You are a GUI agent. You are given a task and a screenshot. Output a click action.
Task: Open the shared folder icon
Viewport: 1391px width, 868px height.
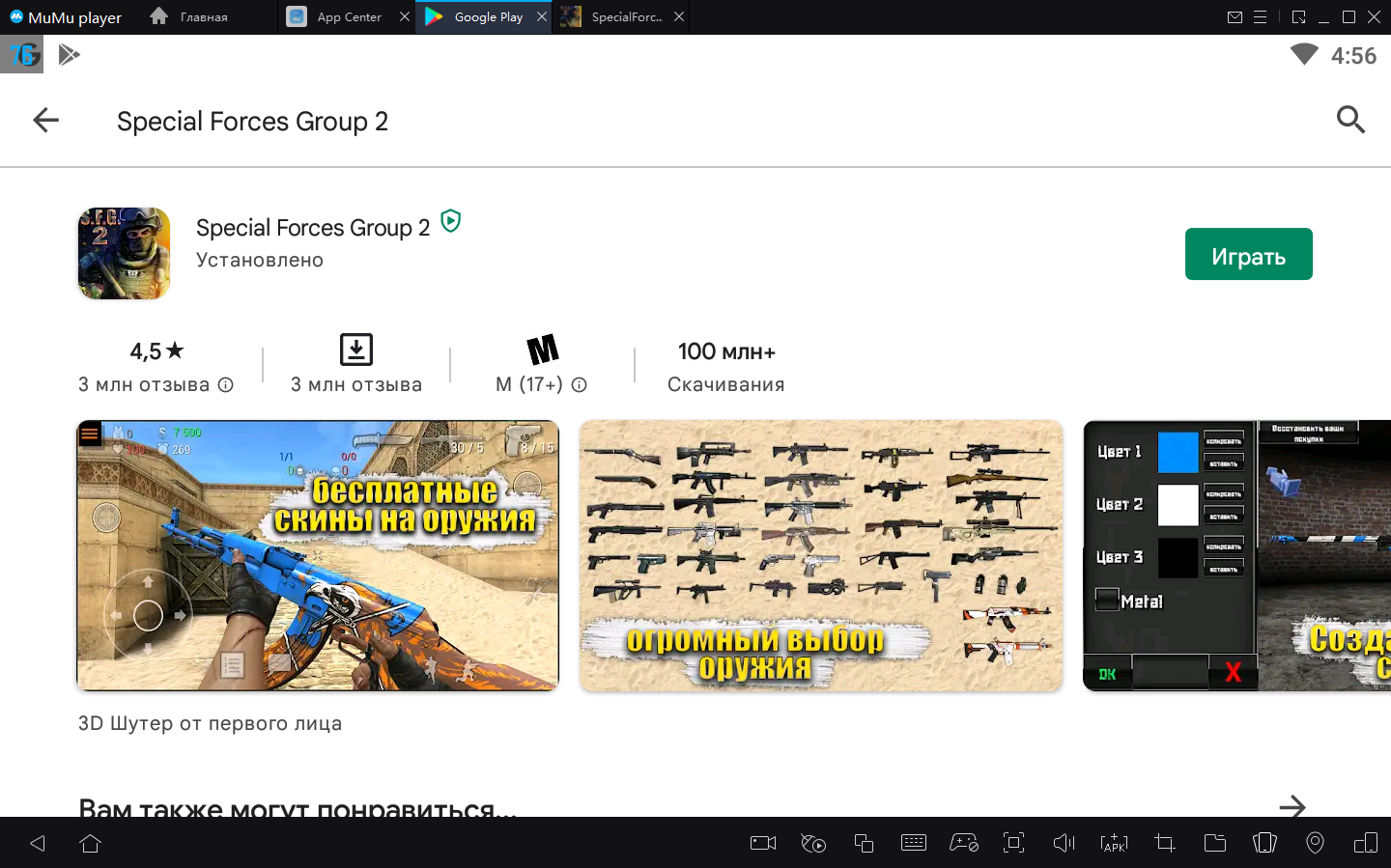point(1214,843)
